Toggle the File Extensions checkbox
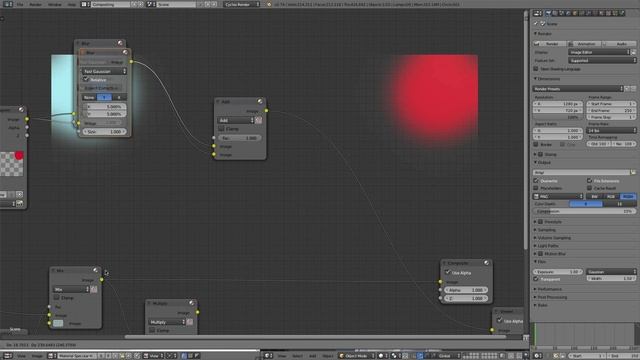Image resolution: width=640 pixels, height=360 pixels. point(589,180)
